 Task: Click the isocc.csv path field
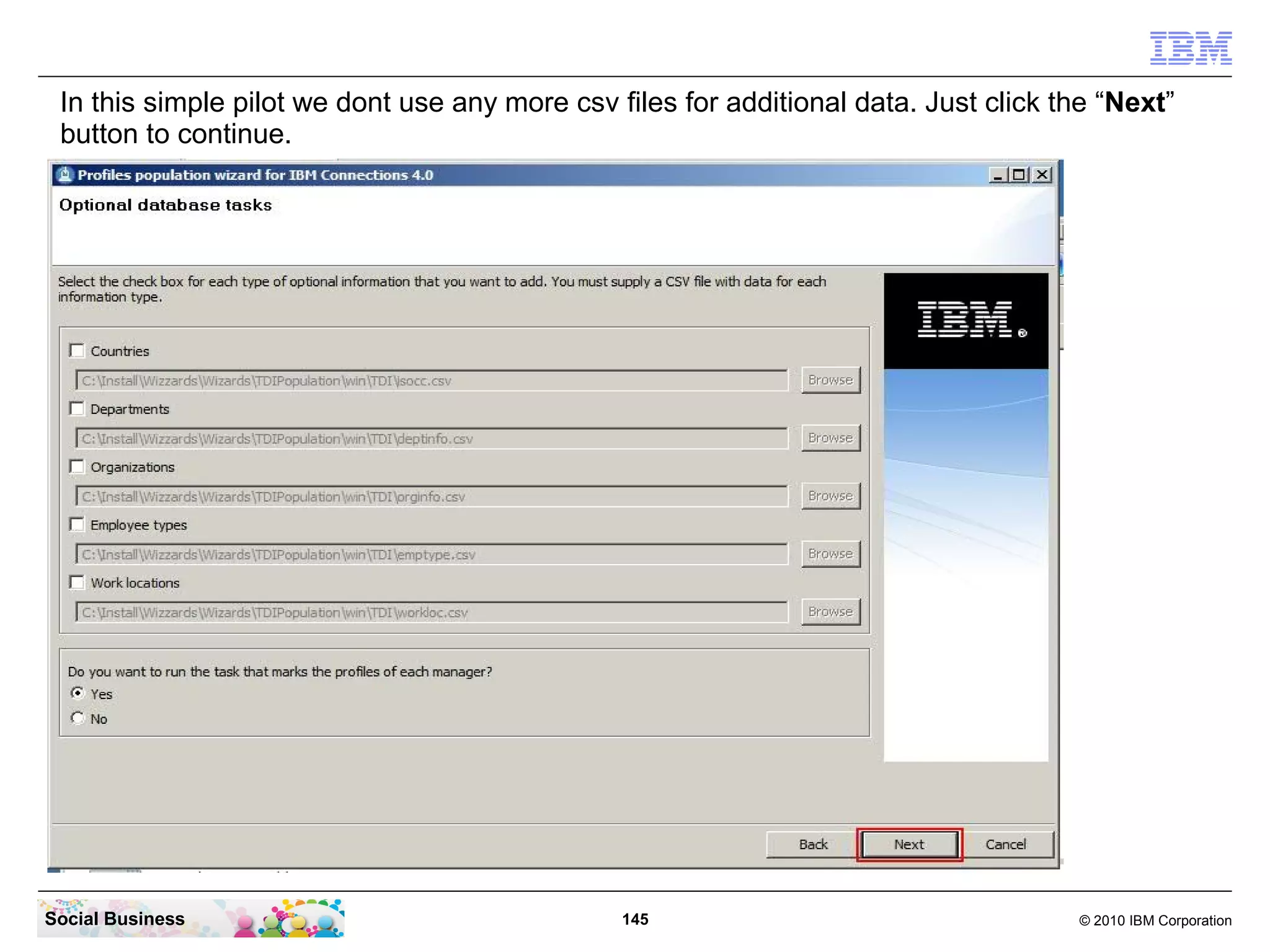432,381
